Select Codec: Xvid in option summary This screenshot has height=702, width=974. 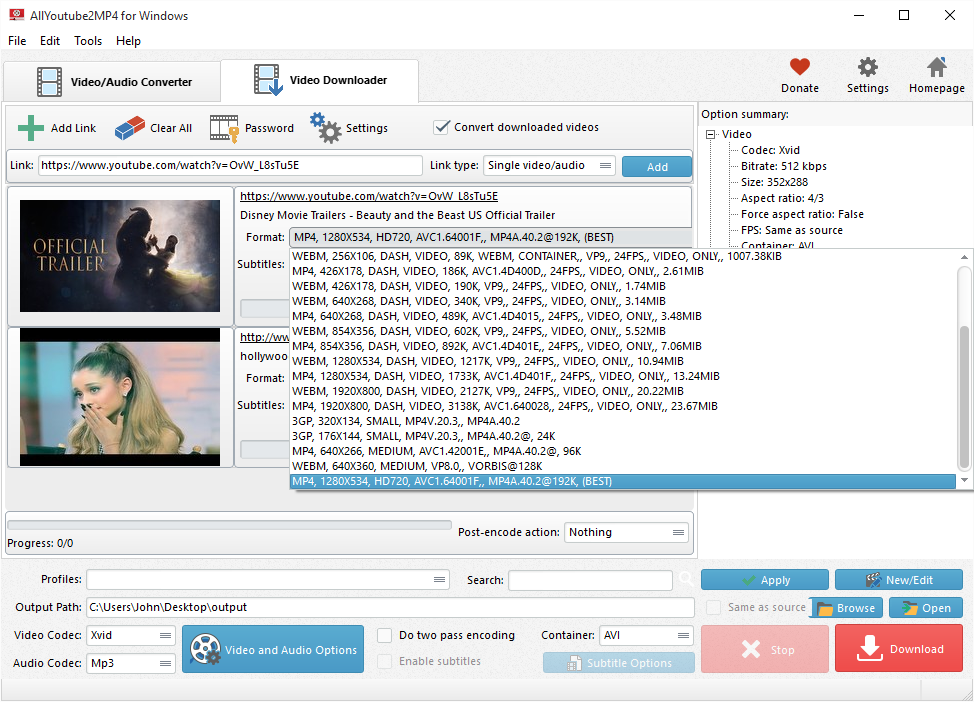(x=770, y=150)
